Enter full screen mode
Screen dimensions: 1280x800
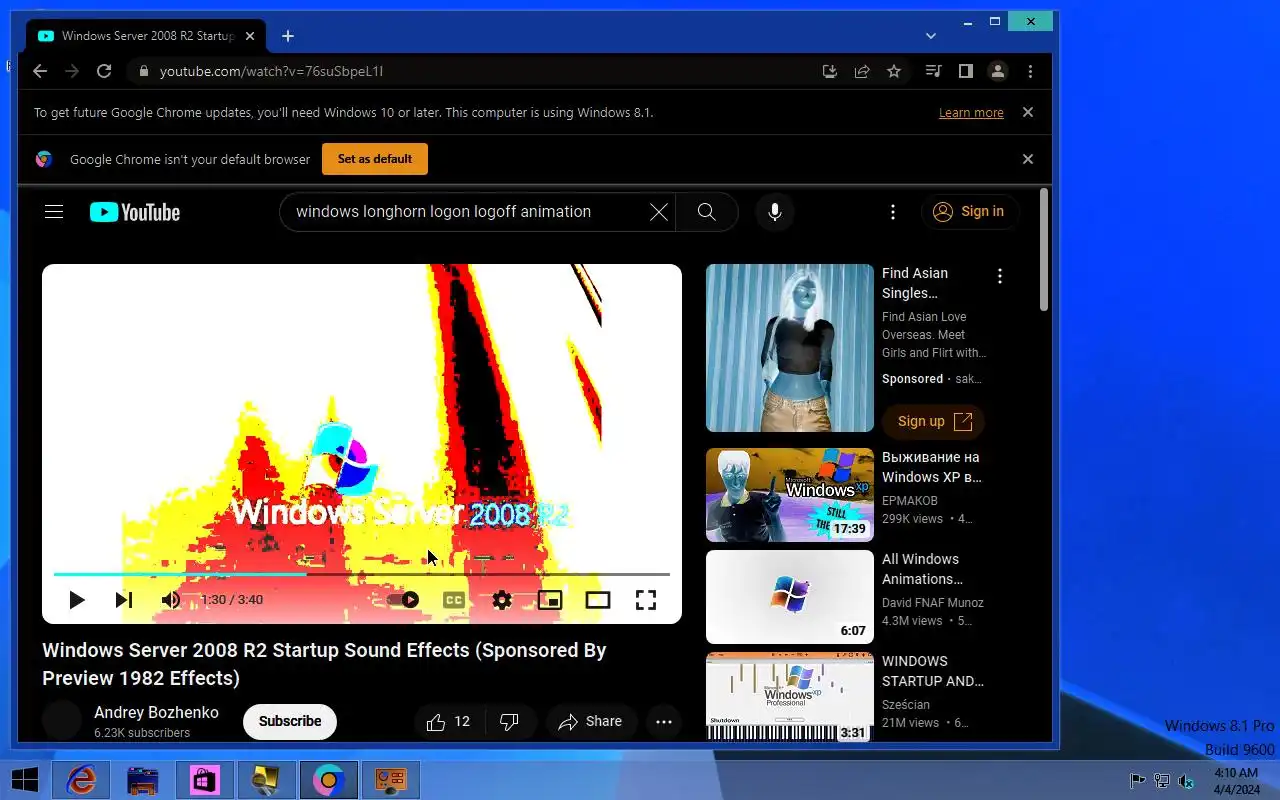(646, 600)
